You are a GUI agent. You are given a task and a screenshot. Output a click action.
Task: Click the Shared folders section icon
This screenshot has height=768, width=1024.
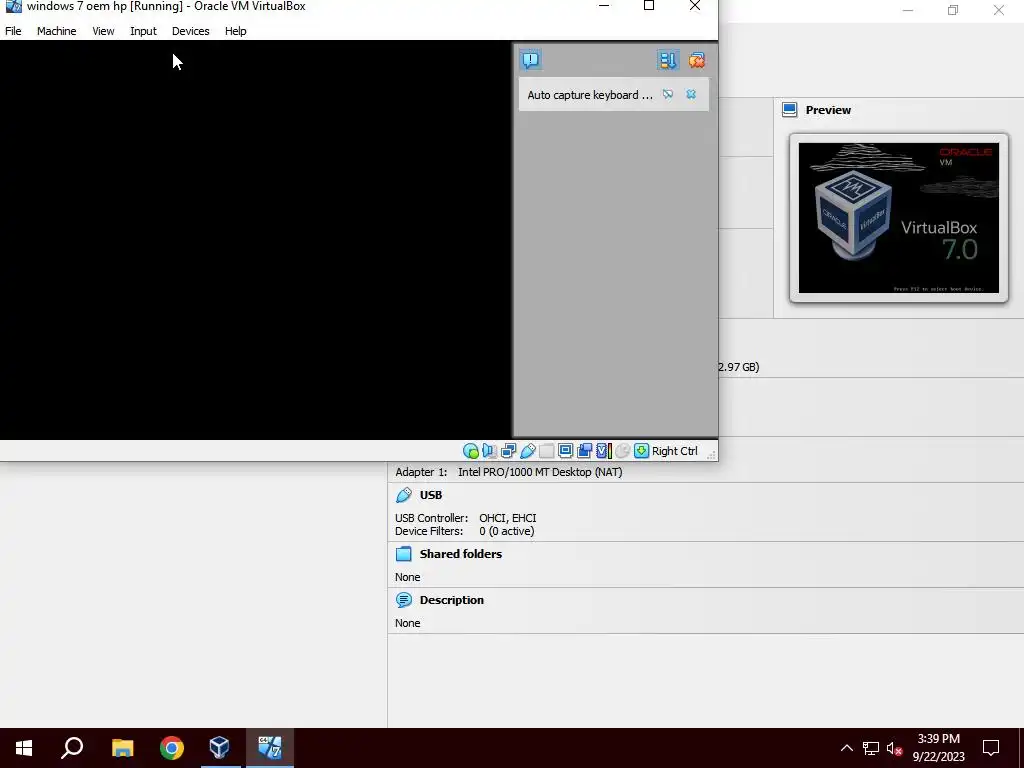click(x=404, y=554)
